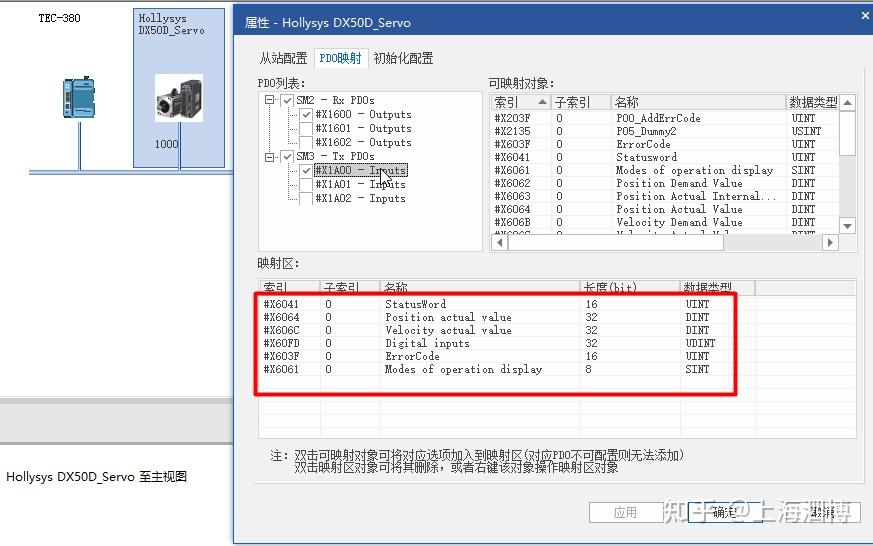
Task: Click Hollysys DX50D_Servo 至主视图 link
Action: [x=96, y=476]
